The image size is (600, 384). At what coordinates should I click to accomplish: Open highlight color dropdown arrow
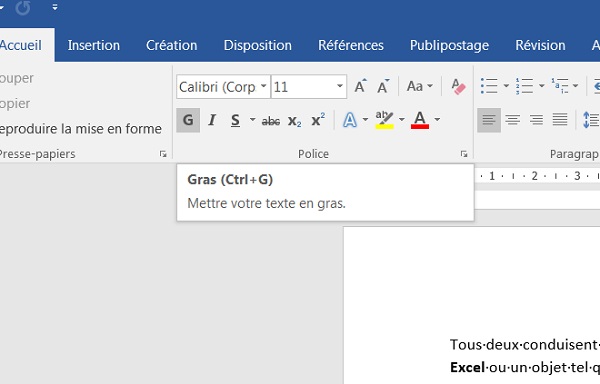click(401, 120)
